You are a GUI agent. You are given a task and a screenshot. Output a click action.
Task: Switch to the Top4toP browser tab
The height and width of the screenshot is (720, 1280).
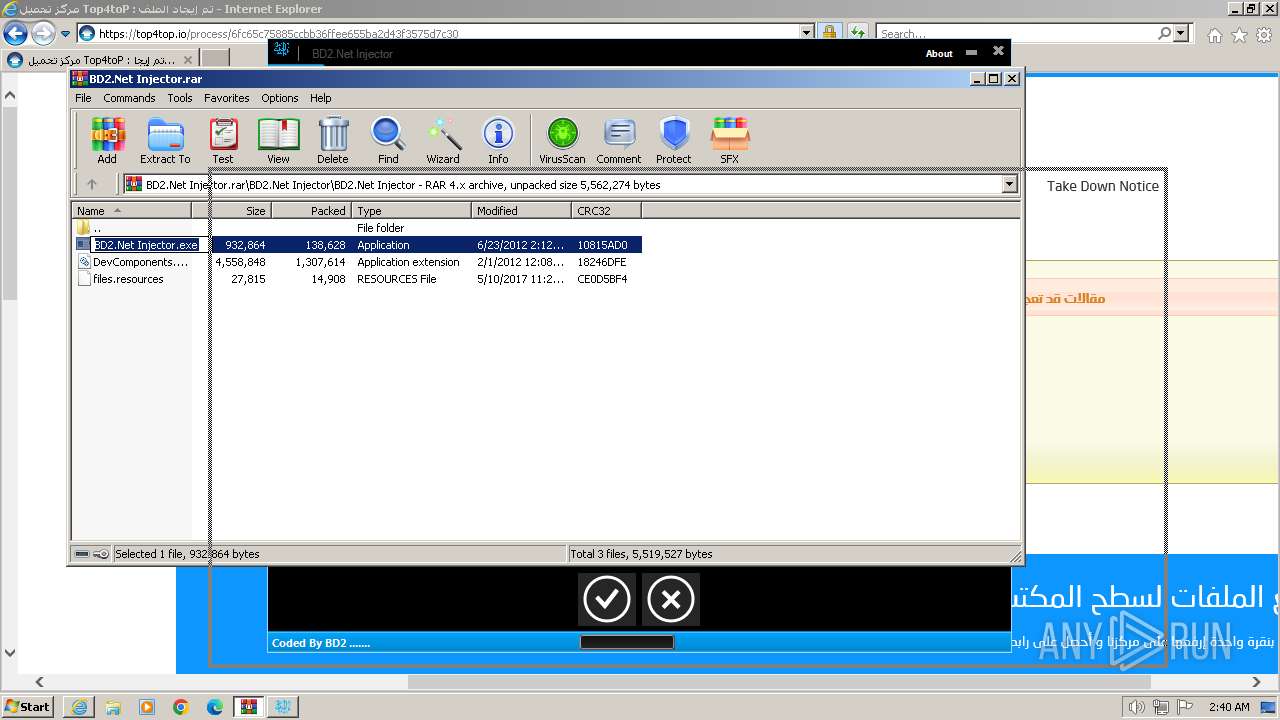click(100, 60)
